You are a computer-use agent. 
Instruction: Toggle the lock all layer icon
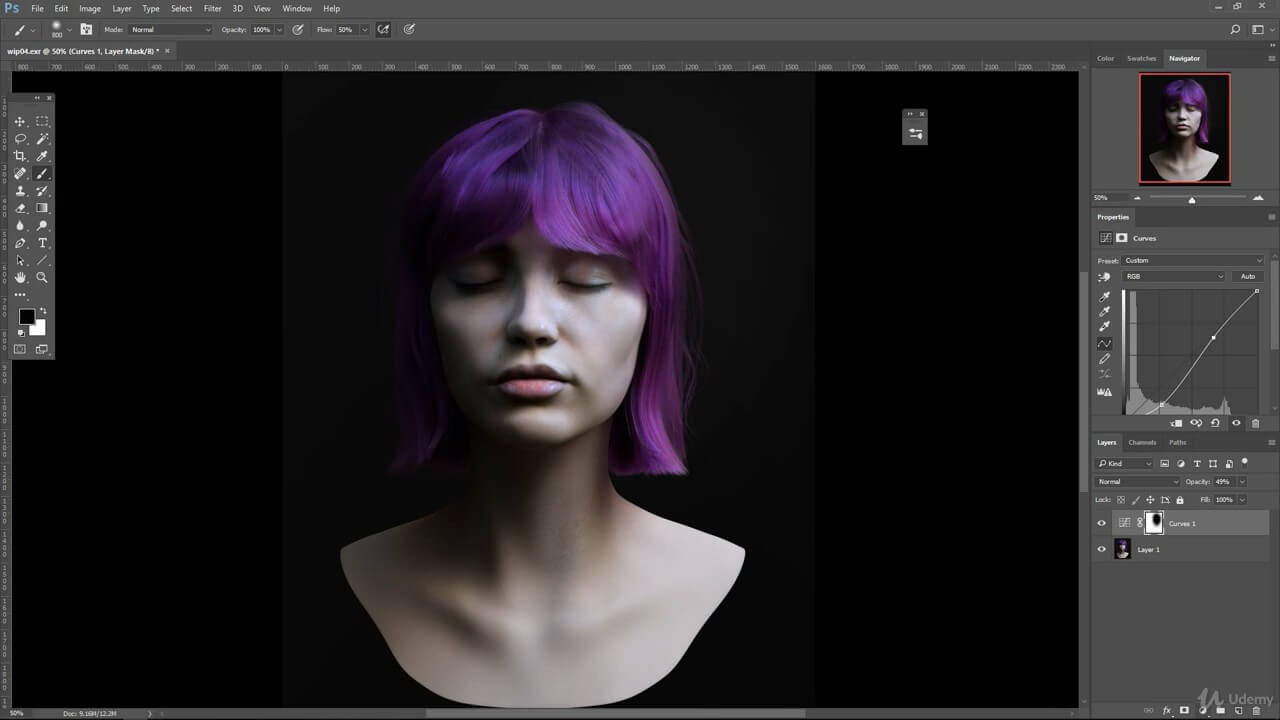(1180, 499)
